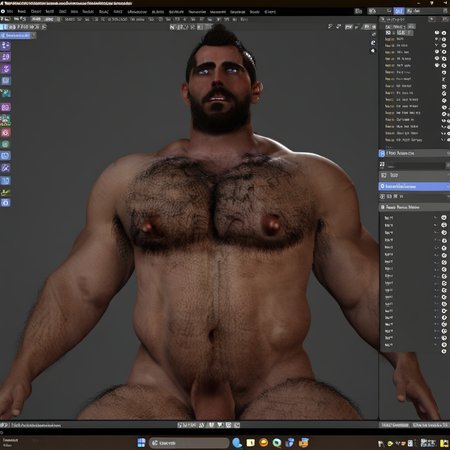
Task: Open the orange folder app icon on taskbar
Action: click(x=303, y=442)
